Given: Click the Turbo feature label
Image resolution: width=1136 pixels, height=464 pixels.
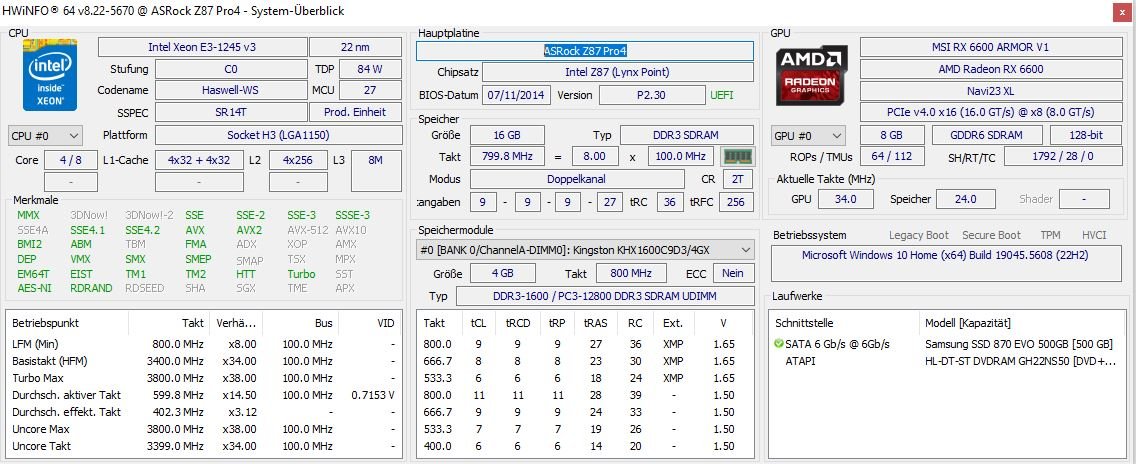Looking at the screenshot, I should (x=301, y=274).
